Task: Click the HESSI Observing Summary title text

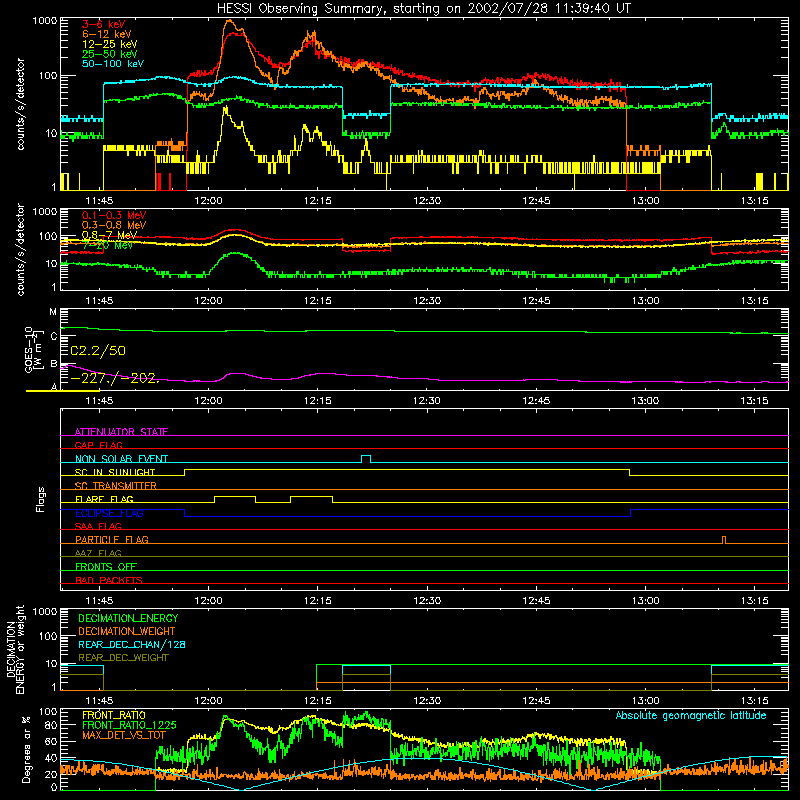Action: tap(424, 9)
